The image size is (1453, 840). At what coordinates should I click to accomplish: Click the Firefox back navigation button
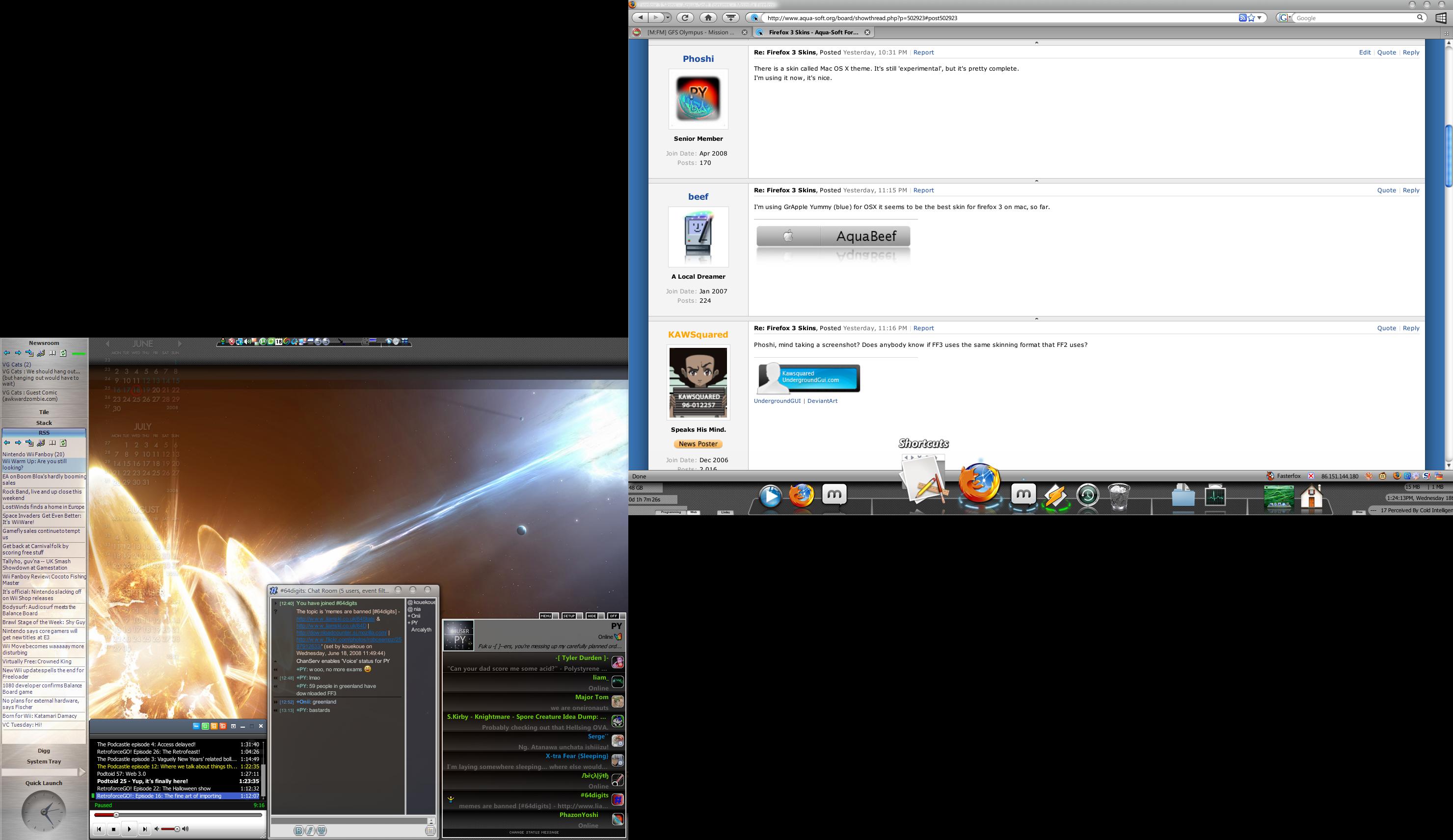point(640,18)
